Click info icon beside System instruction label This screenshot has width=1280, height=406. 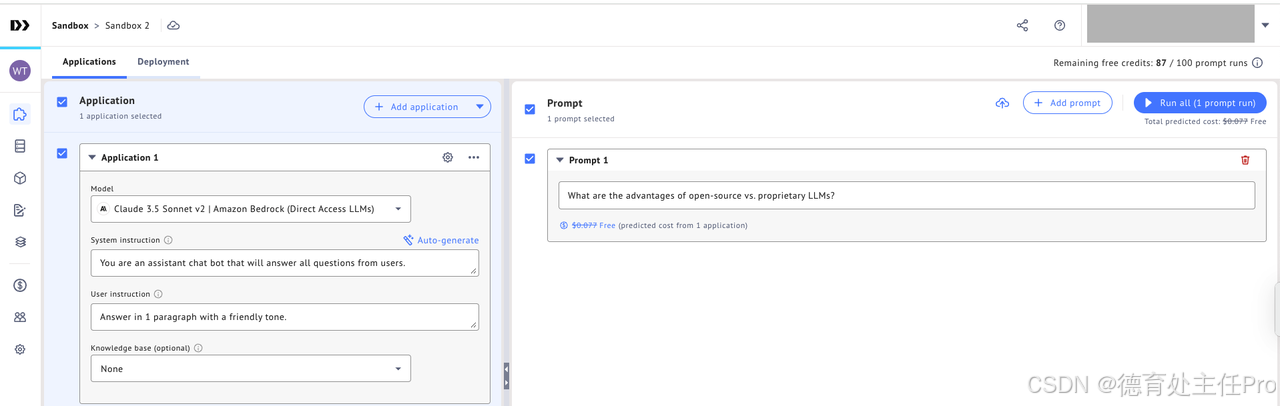(168, 240)
